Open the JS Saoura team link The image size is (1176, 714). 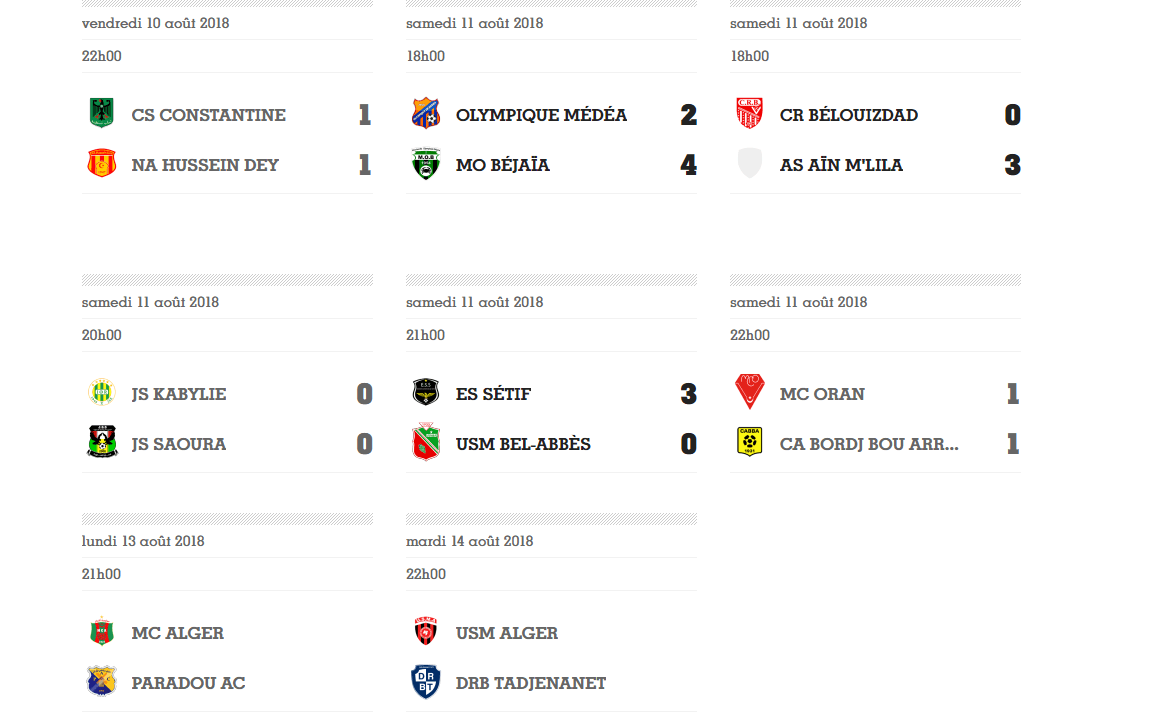pyautogui.click(x=178, y=444)
